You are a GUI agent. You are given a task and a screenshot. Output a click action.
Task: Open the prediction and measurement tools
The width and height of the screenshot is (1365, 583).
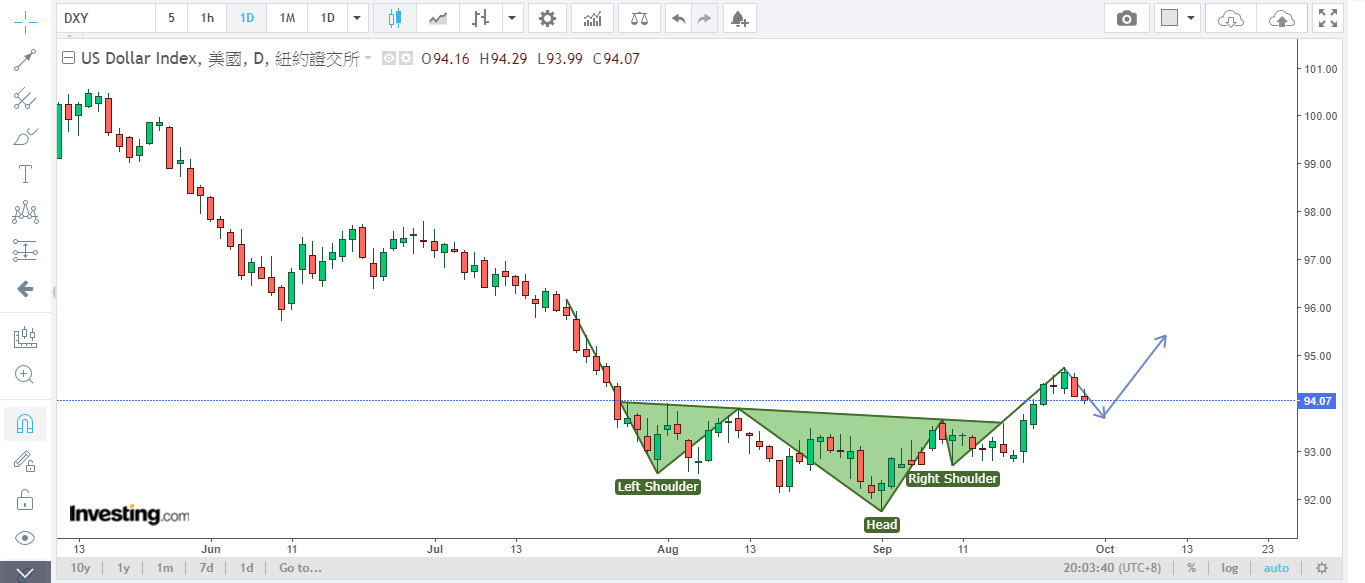click(25, 250)
